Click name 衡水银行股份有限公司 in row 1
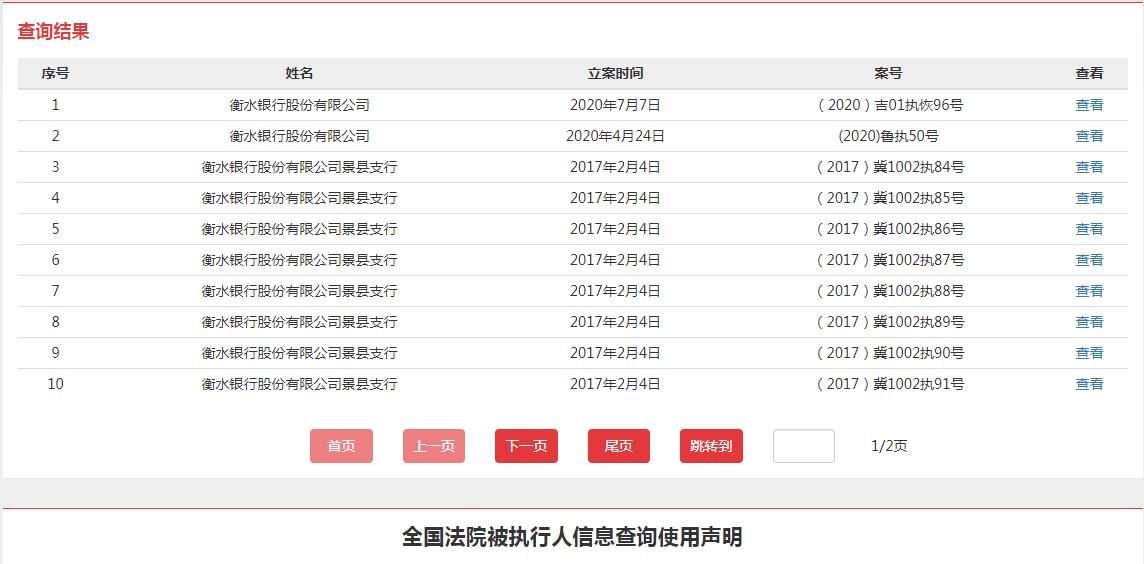1144x564 pixels. pyautogui.click(x=299, y=105)
